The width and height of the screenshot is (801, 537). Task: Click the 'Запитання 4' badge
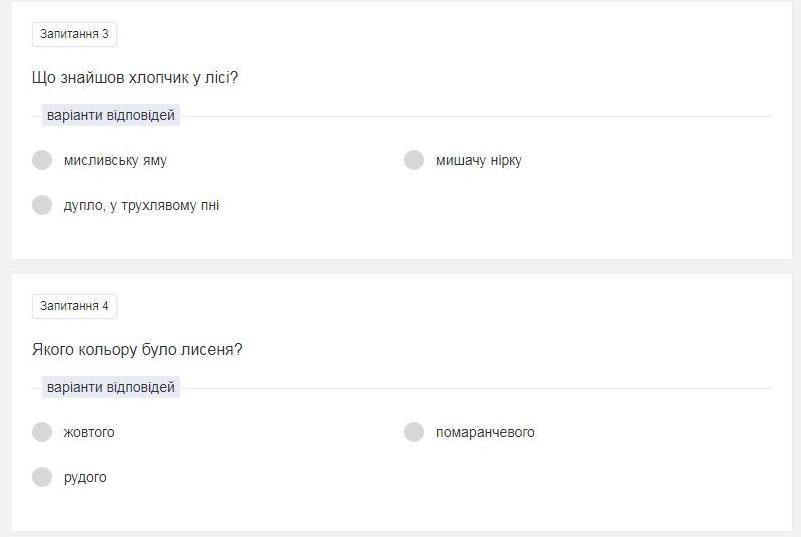click(x=74, y=306)
